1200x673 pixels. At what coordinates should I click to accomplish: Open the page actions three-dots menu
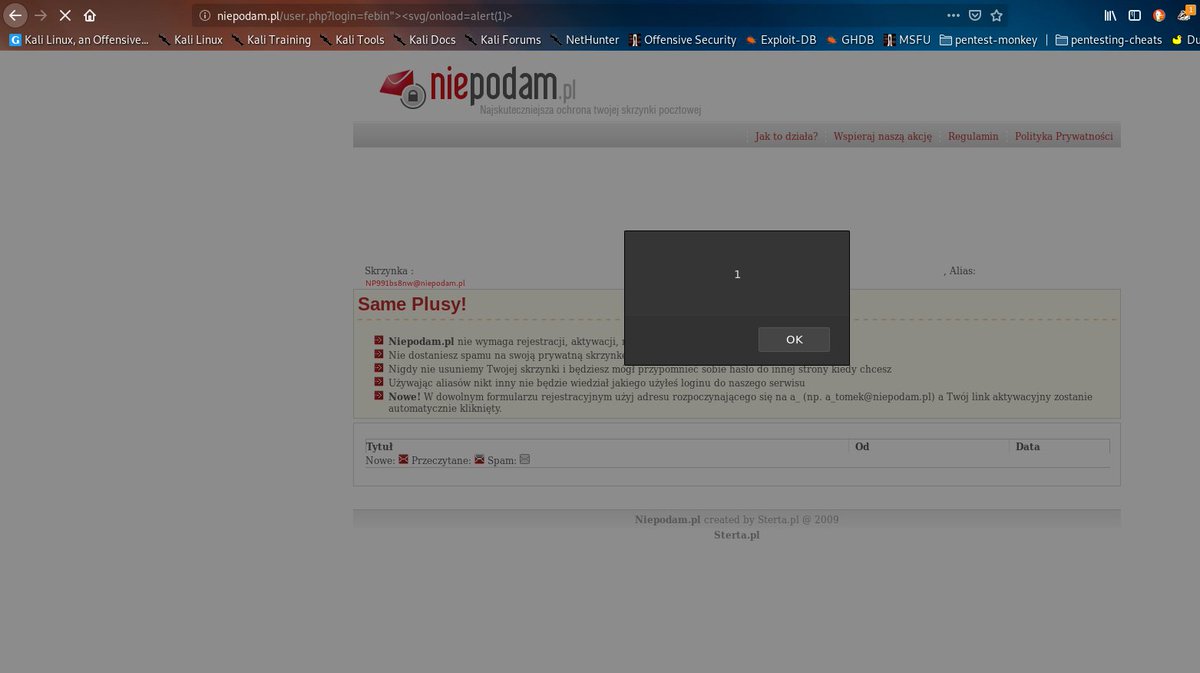tap(952, 15)
